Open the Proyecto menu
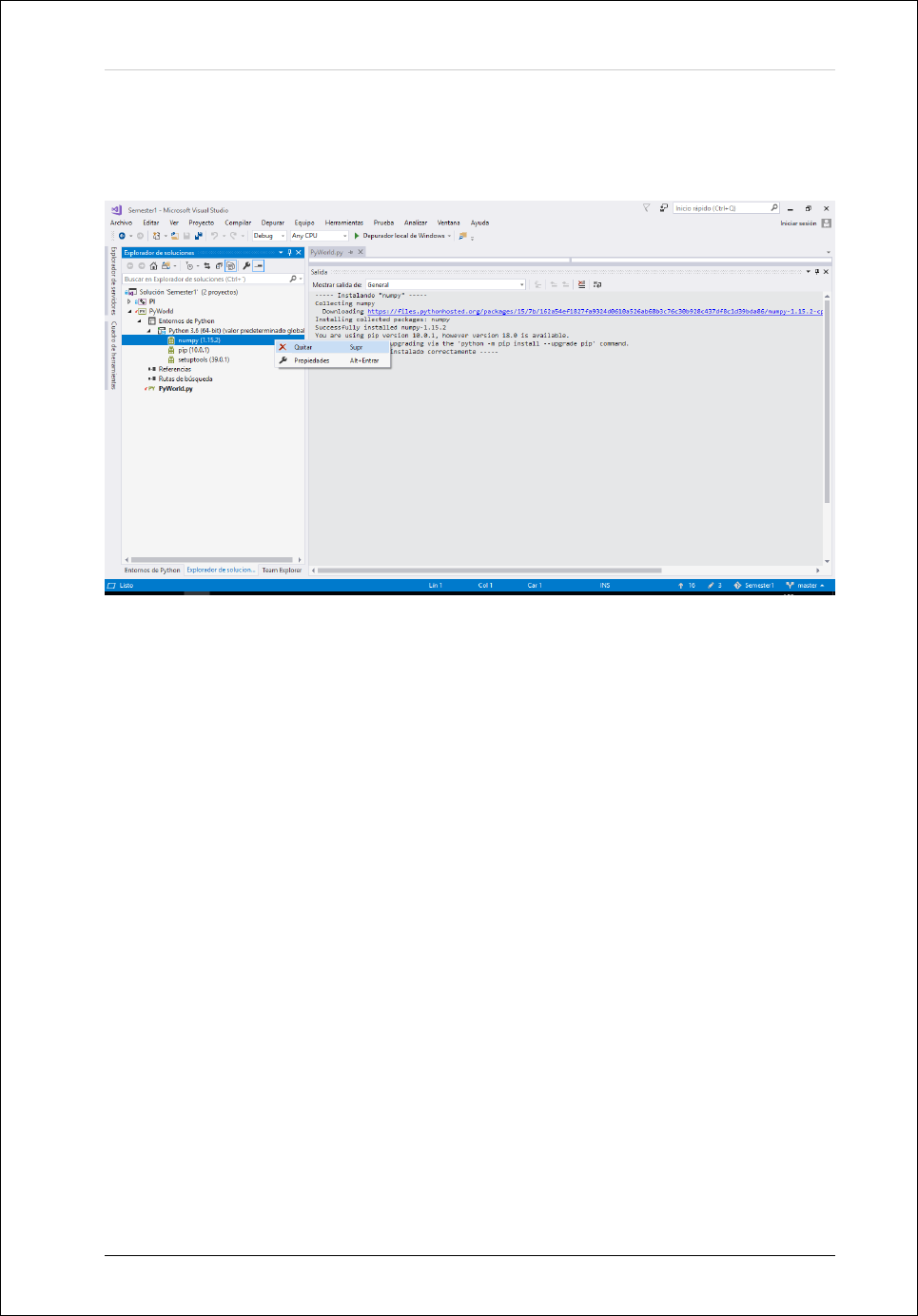The height and width of the screenshot is (1316, 918). 202,223
